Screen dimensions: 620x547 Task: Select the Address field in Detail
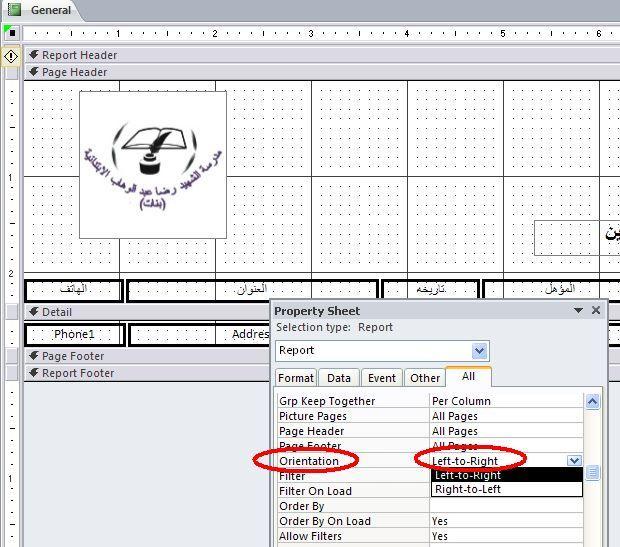click(x=200, y=335)
